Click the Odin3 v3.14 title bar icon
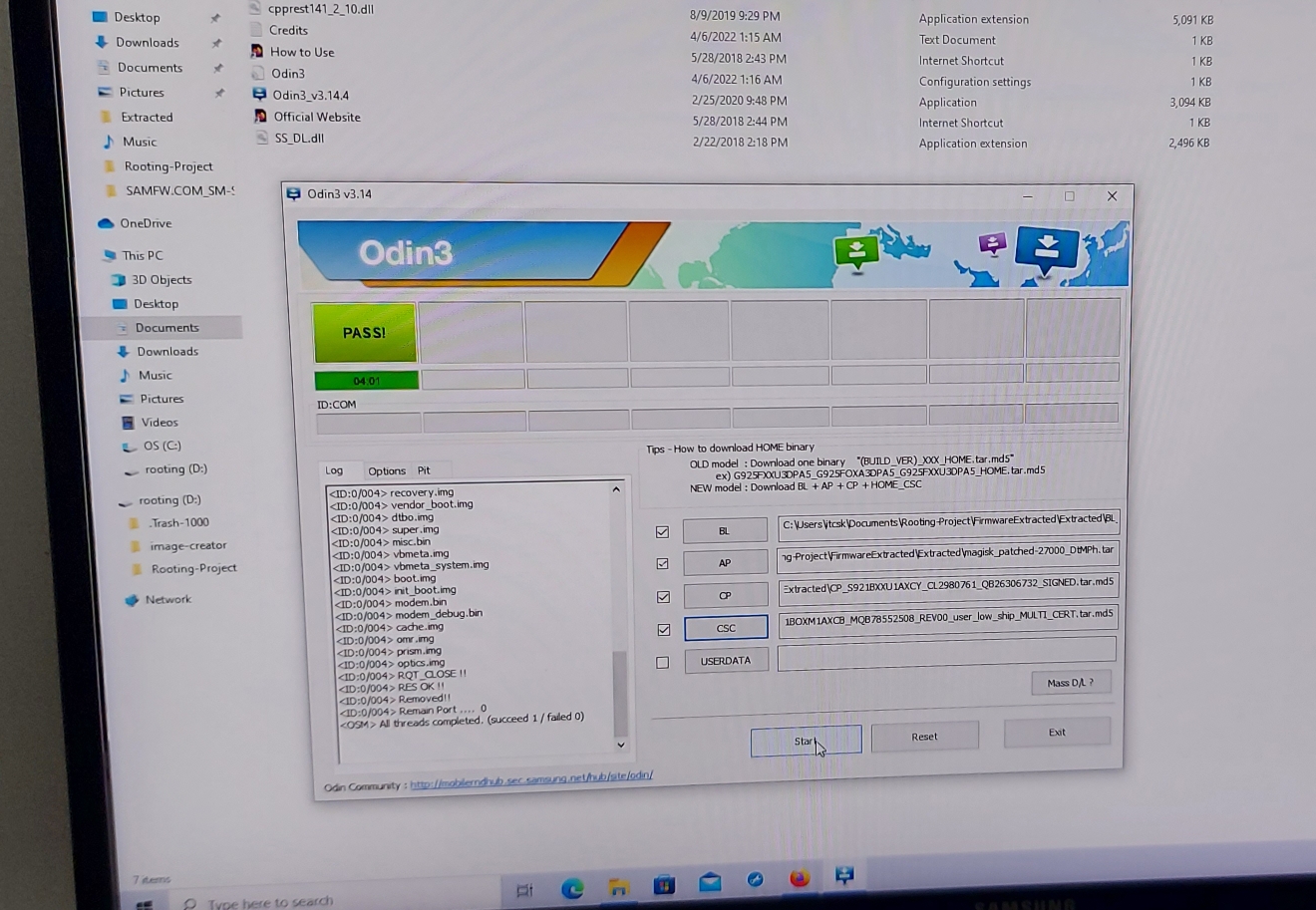The height and width of the screenshot is (910, 1316). [294, 193]
